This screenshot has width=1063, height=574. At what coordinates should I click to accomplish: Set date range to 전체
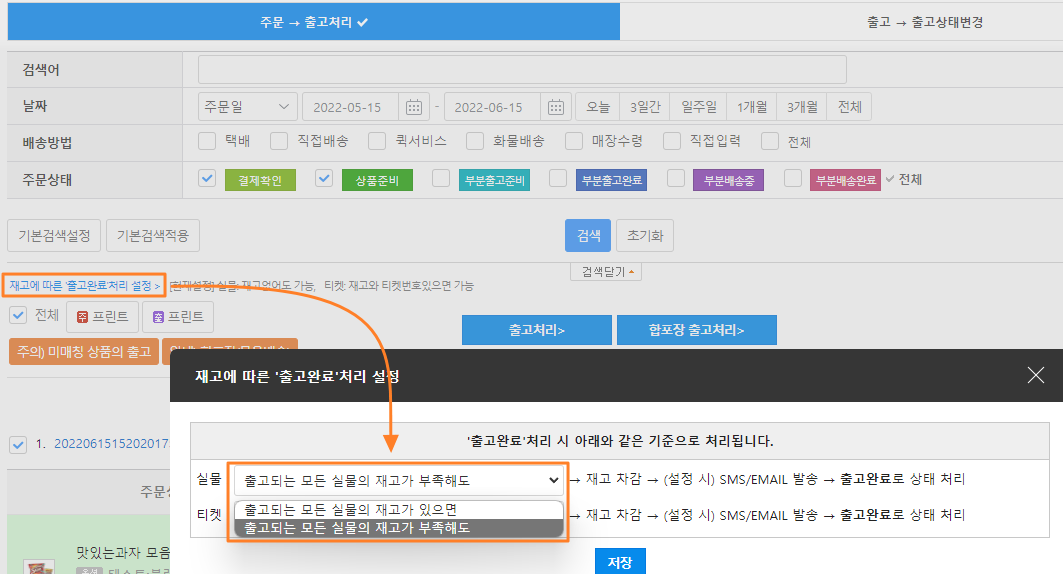coord(849,107)
